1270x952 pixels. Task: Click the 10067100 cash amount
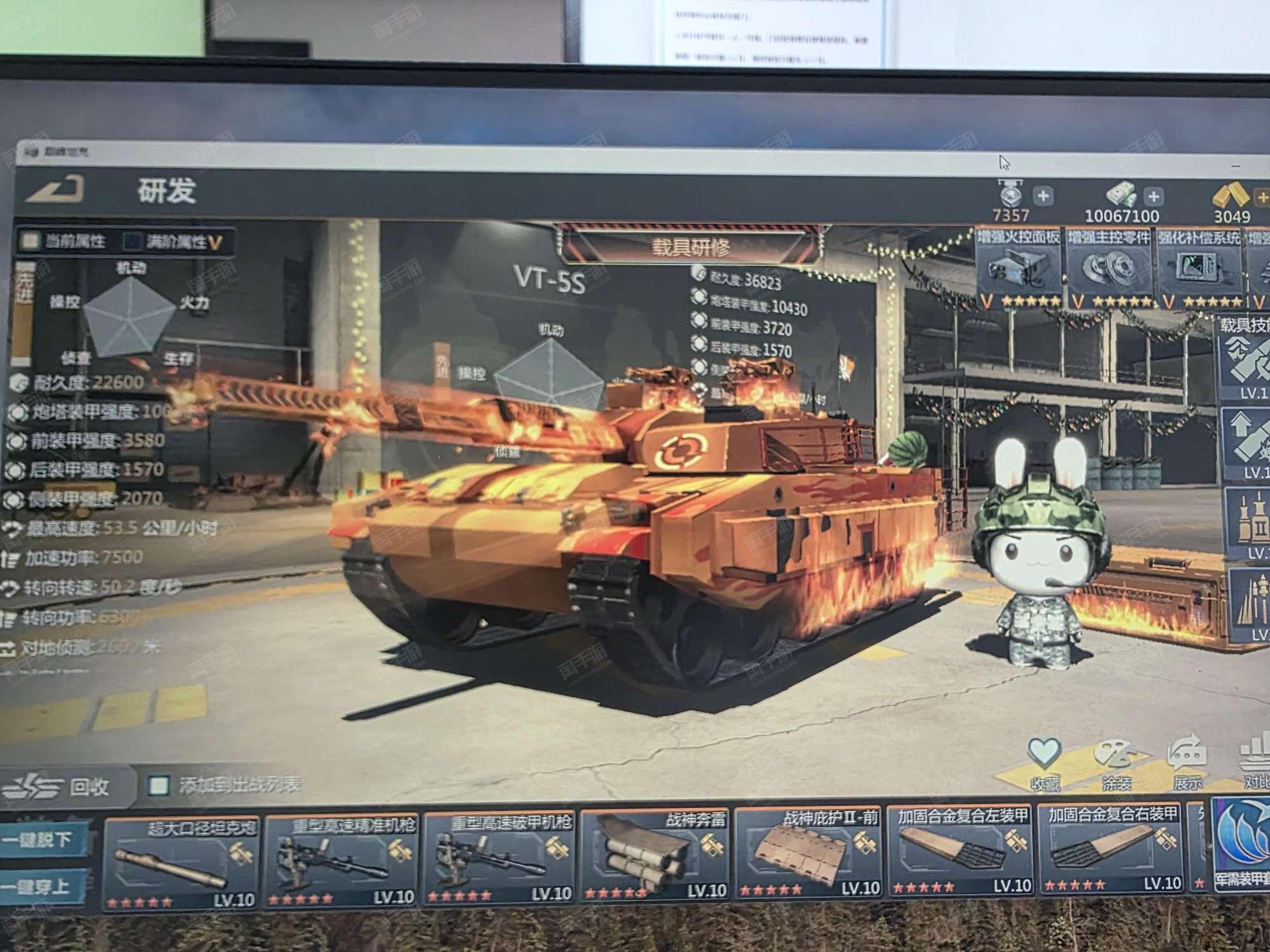[1122, 216]
